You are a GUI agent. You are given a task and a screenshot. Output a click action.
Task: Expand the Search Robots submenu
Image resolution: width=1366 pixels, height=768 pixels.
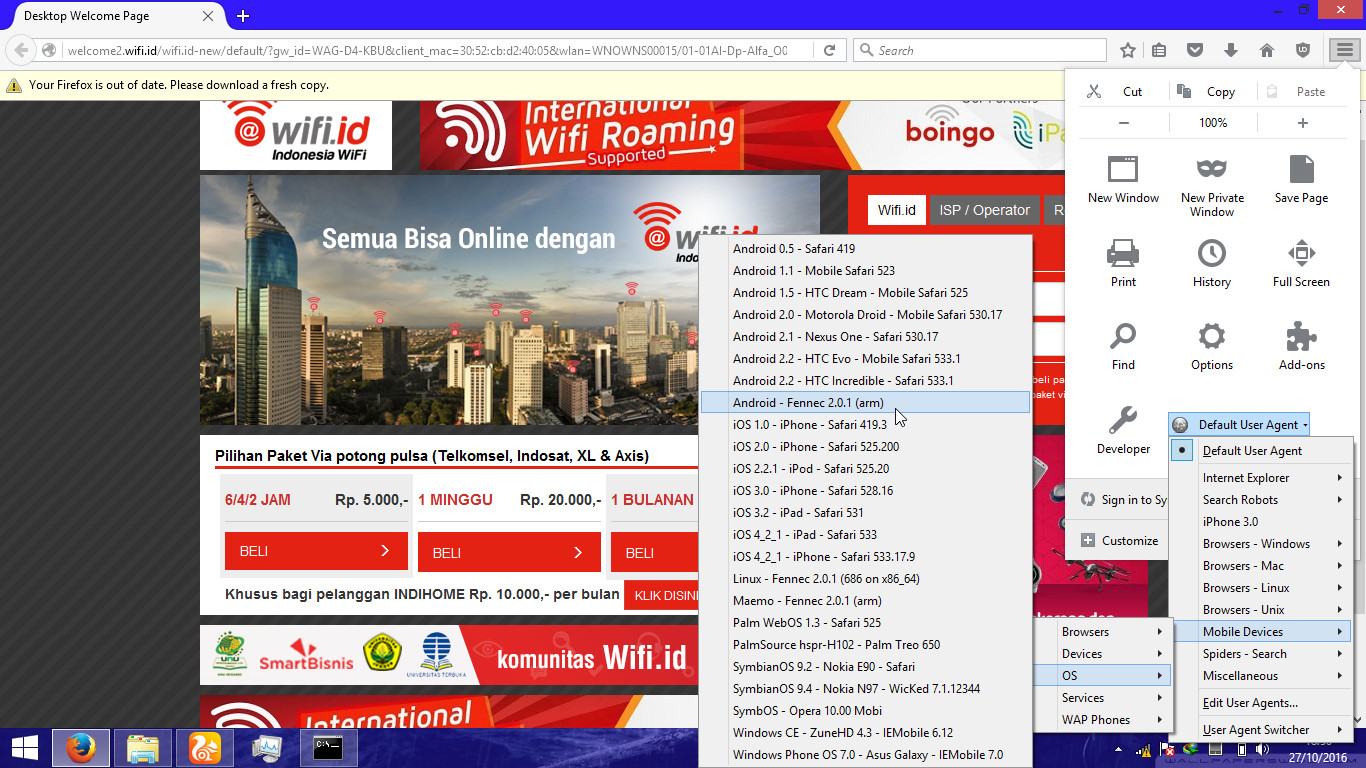pyautogui.click(x=1261, y=500)
